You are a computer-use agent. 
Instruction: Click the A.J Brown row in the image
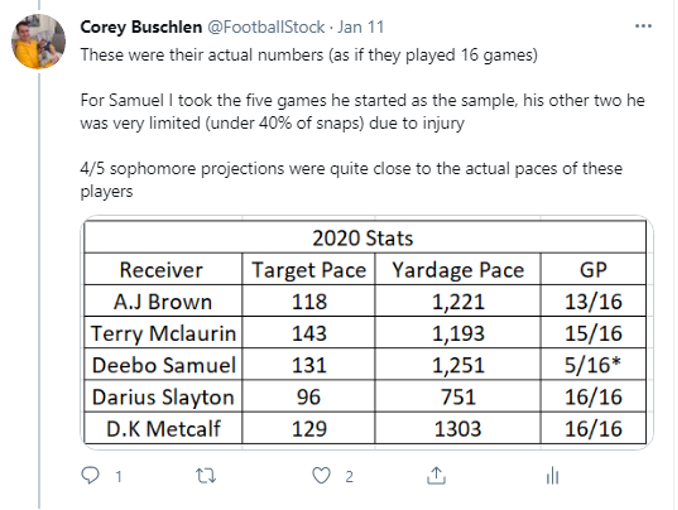(x=365, y=301)
